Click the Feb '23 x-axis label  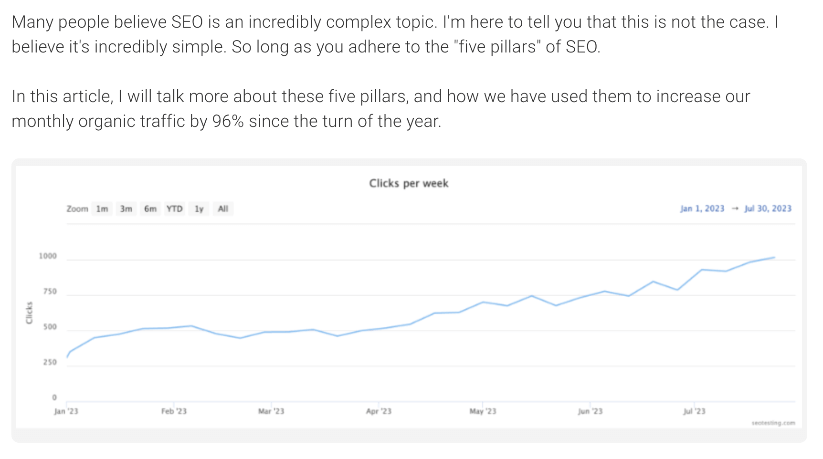click(x=174, y=411)
